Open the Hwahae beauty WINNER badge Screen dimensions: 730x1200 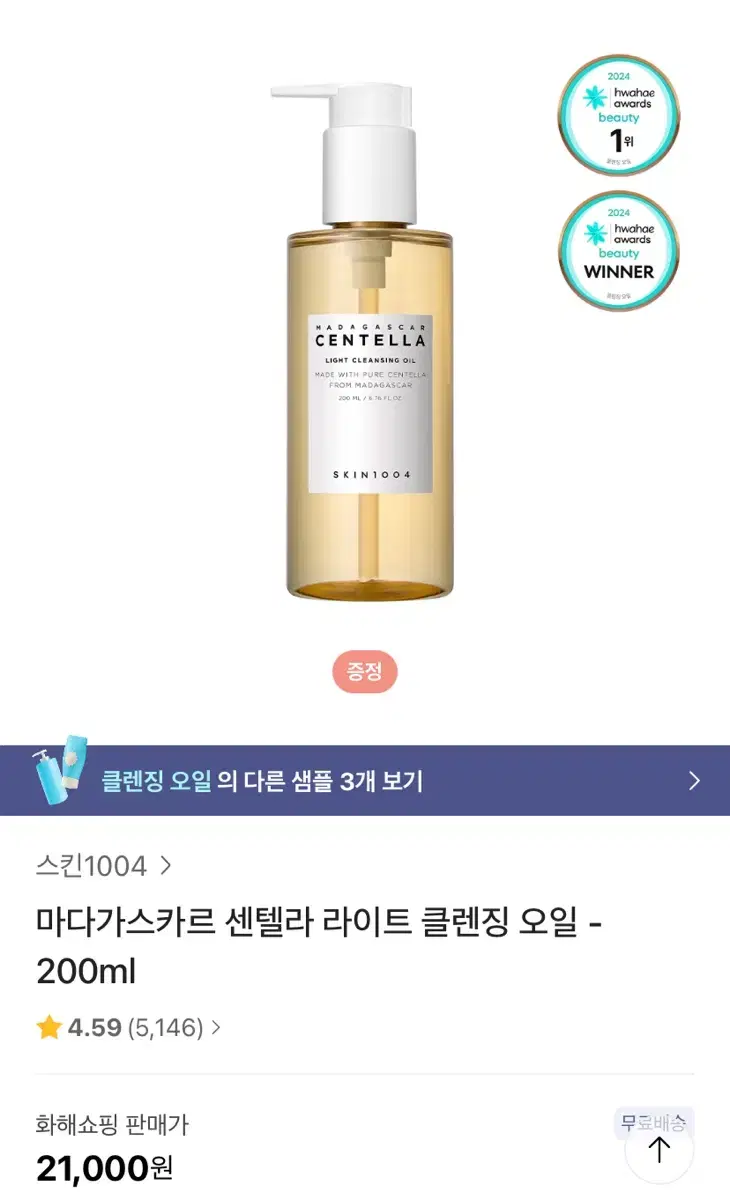(x=619, y=251)
